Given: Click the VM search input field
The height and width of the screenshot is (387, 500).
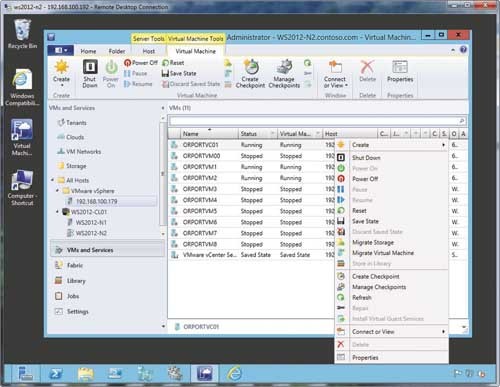Looking at the screenshot, I should (x=313, y=121).
